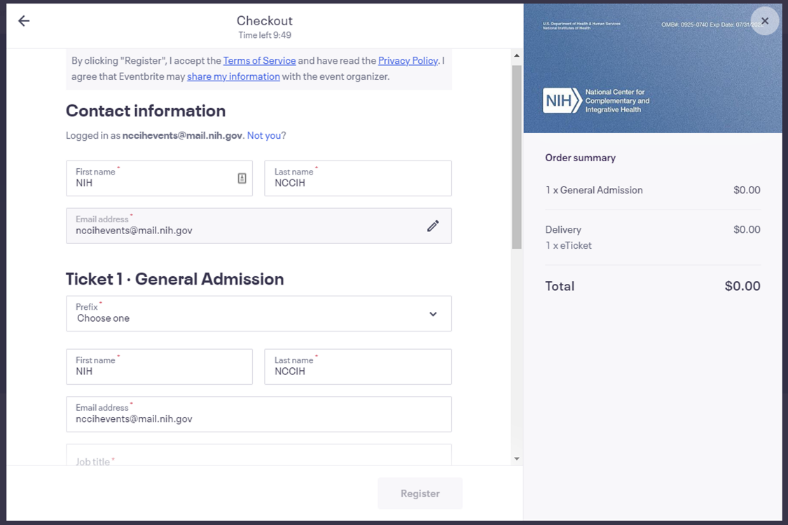Close the checkout dialog with X

pos(764,21)
